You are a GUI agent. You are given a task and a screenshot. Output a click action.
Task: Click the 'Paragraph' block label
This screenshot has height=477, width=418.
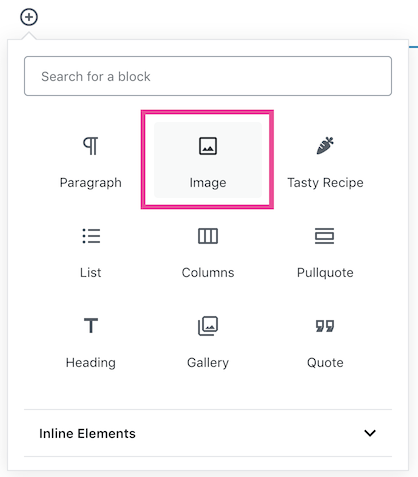pos(91,183)
